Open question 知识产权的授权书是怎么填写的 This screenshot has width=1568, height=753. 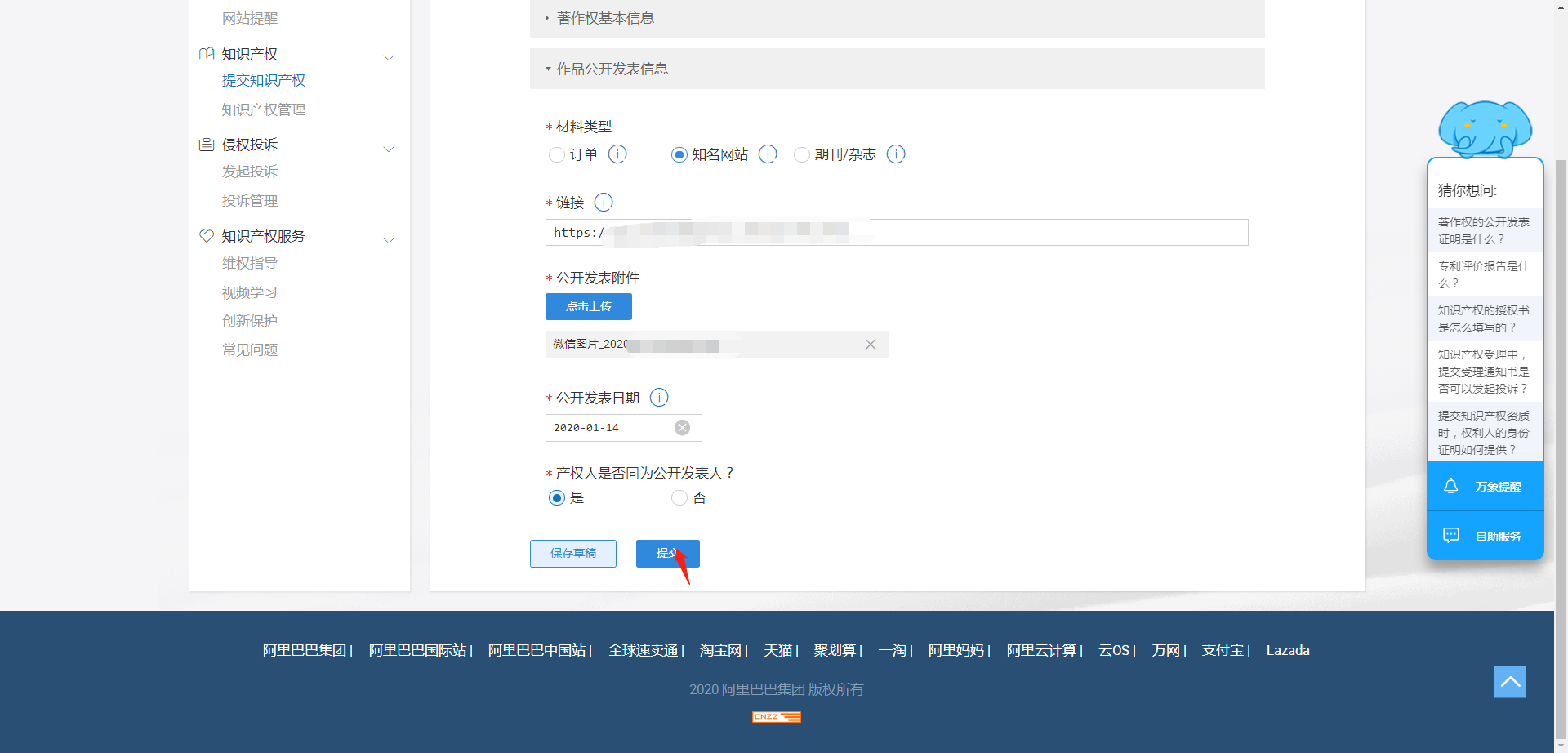[1486, 319]
